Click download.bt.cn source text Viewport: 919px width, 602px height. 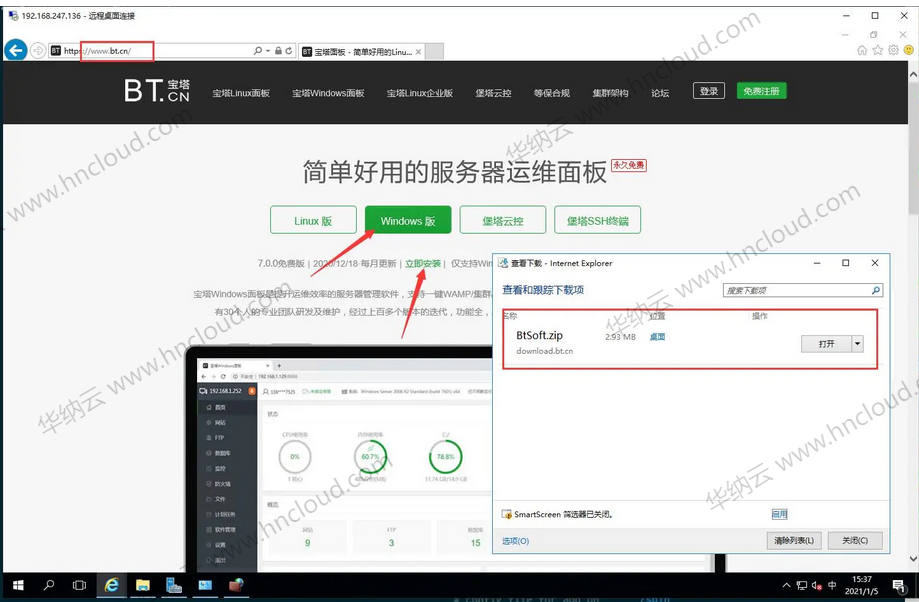click(x=544, y=351)
